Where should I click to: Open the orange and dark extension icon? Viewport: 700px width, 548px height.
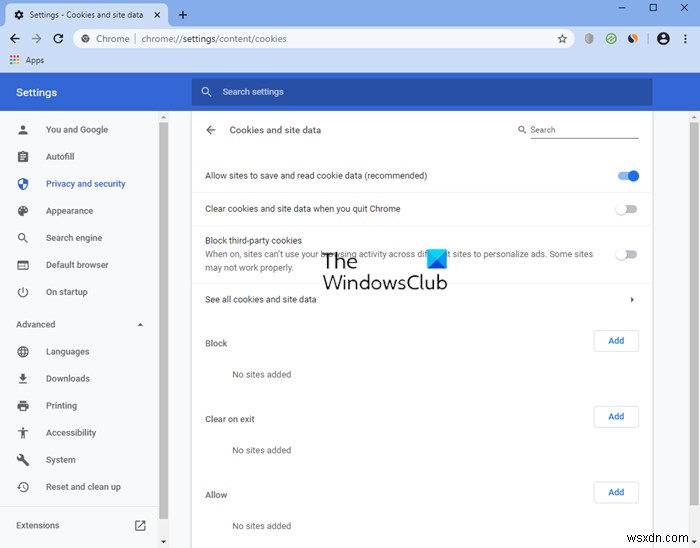(x=633, y=39)
